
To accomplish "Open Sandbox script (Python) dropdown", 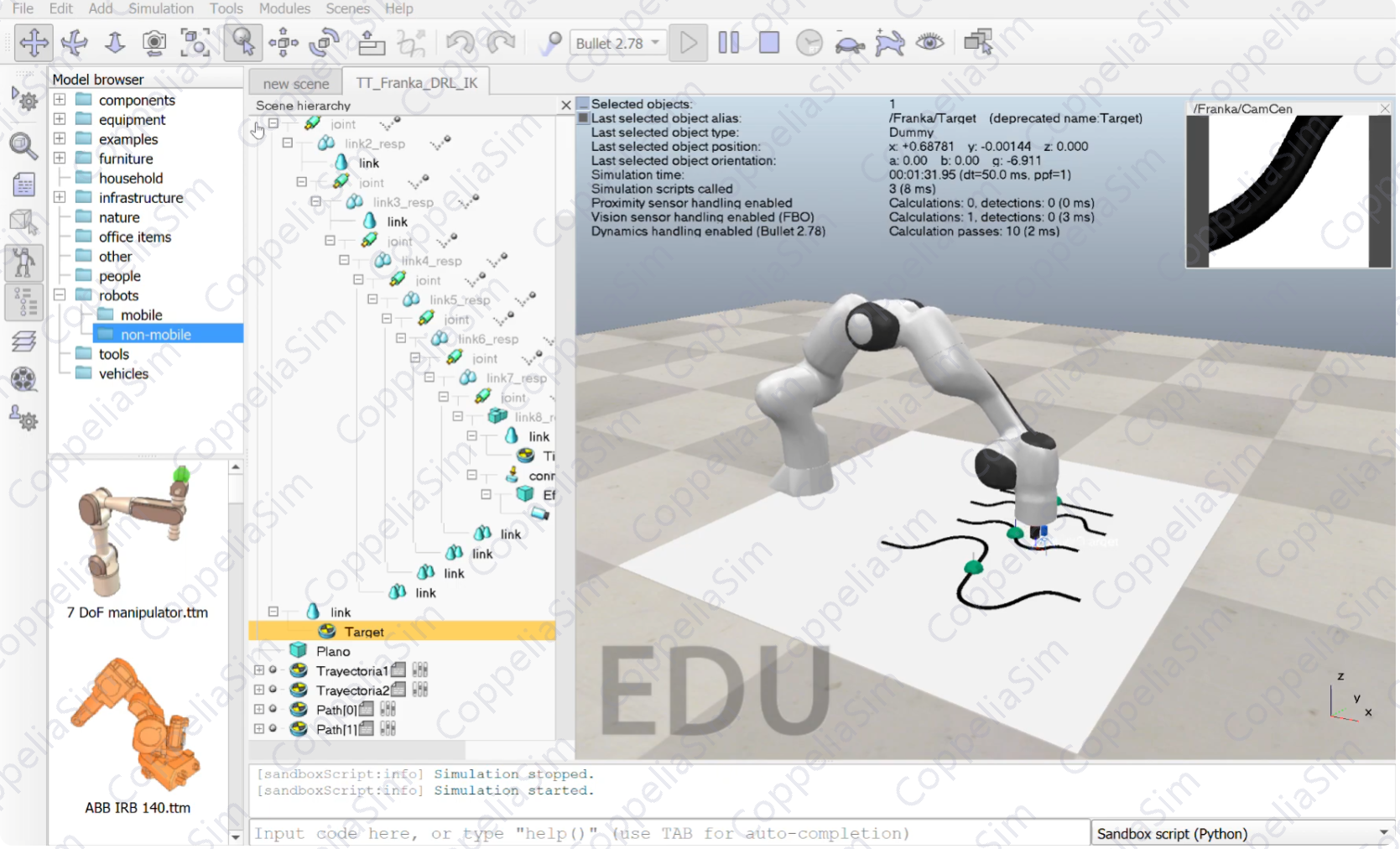I will 1242,833.
